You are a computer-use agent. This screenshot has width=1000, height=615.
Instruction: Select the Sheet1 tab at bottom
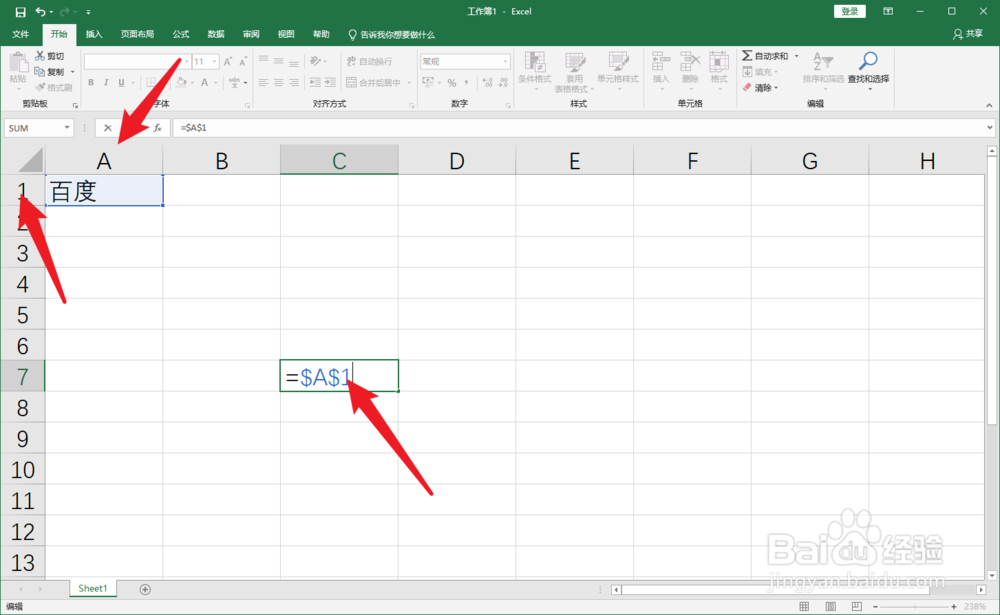pos(93,589)
